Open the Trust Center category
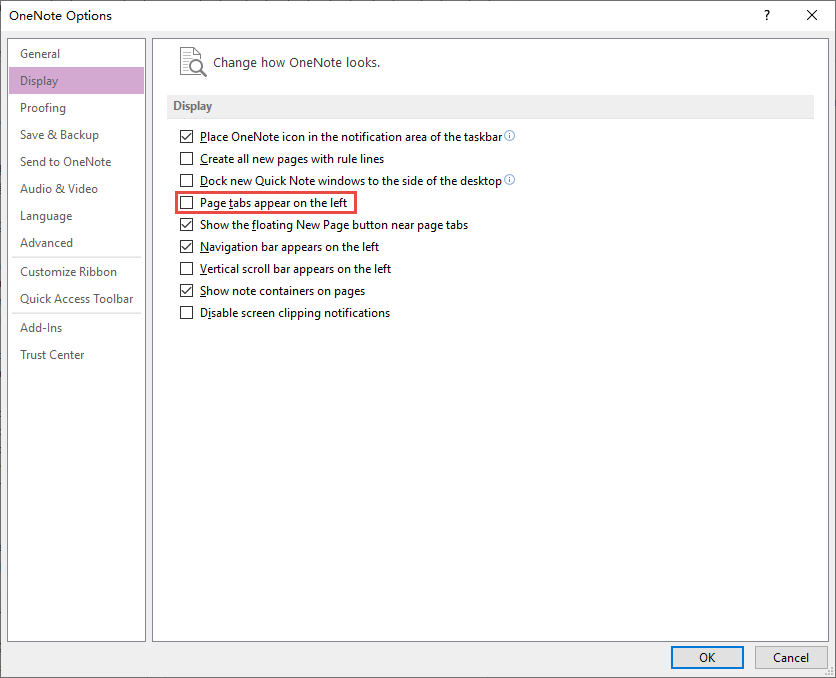The width and height of the screenshot is (836, 678). (76, 354)
